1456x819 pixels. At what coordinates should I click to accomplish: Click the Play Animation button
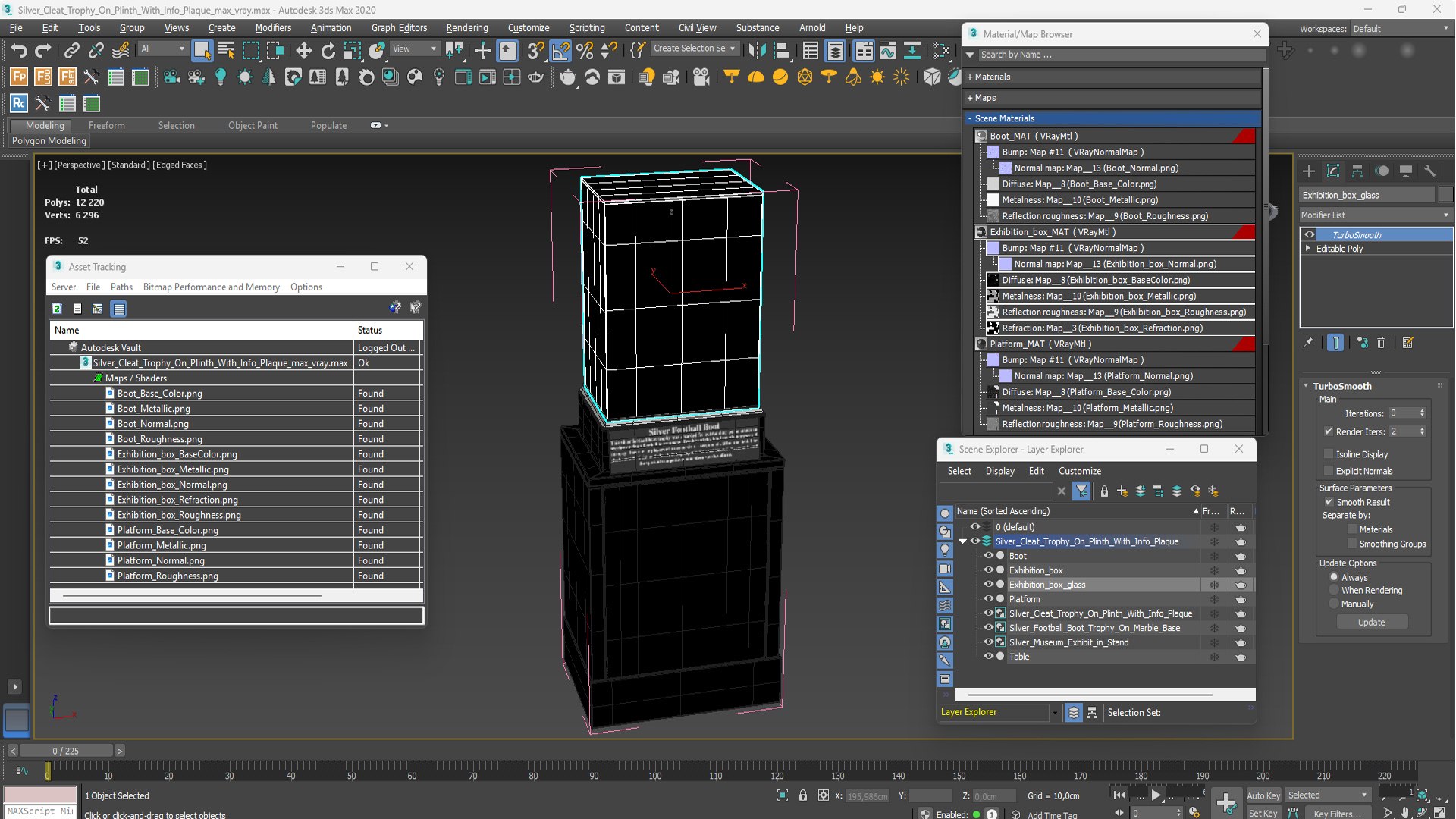(x=1156, y=795)
